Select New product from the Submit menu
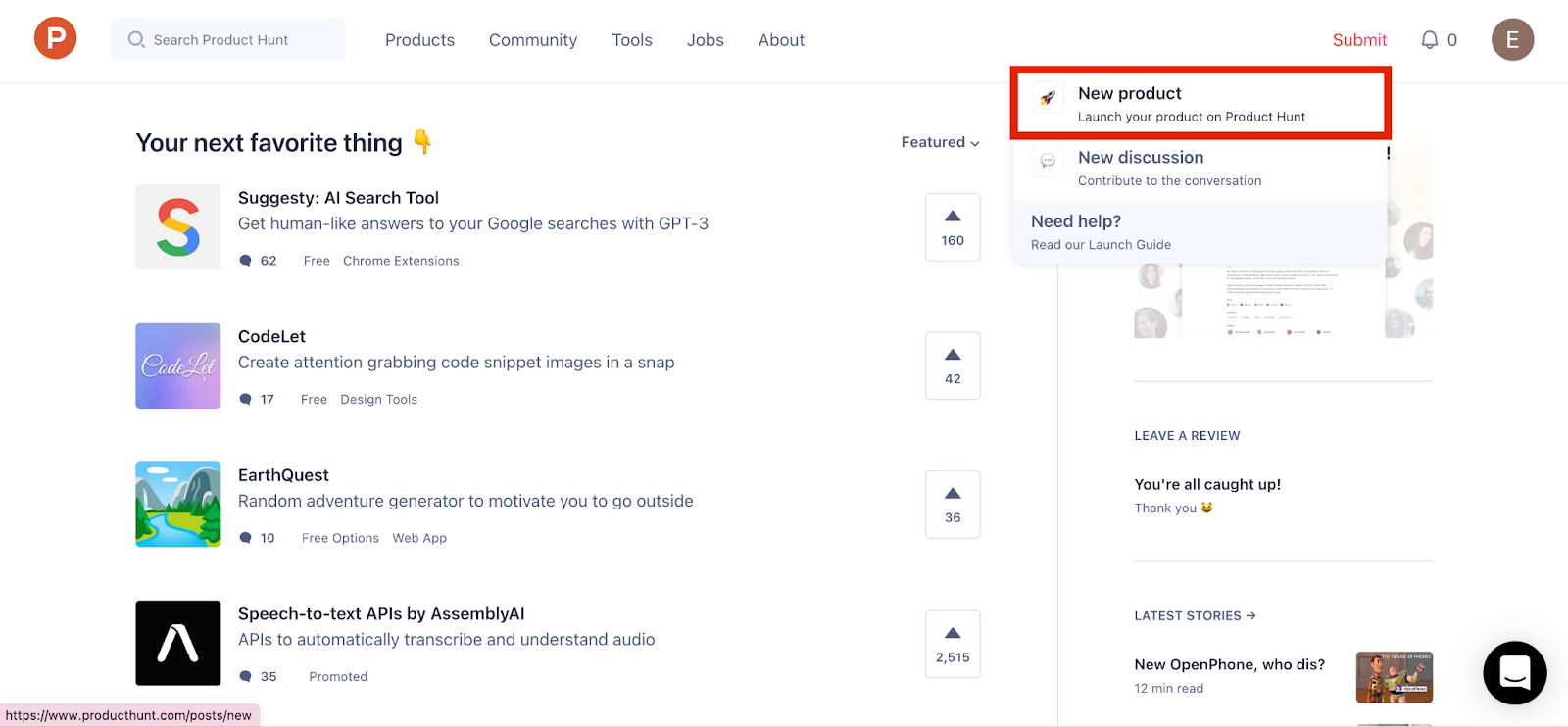Screen dimensions: 1568x727 tap(1200, 103)
